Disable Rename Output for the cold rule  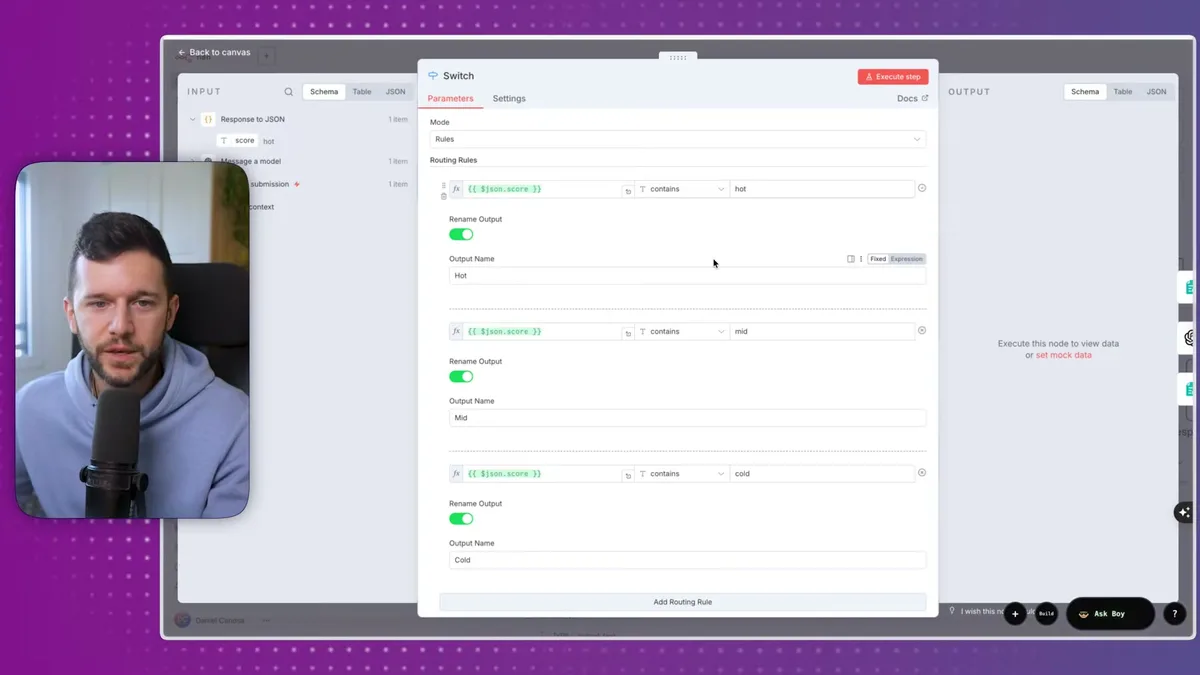coord(461,519)
